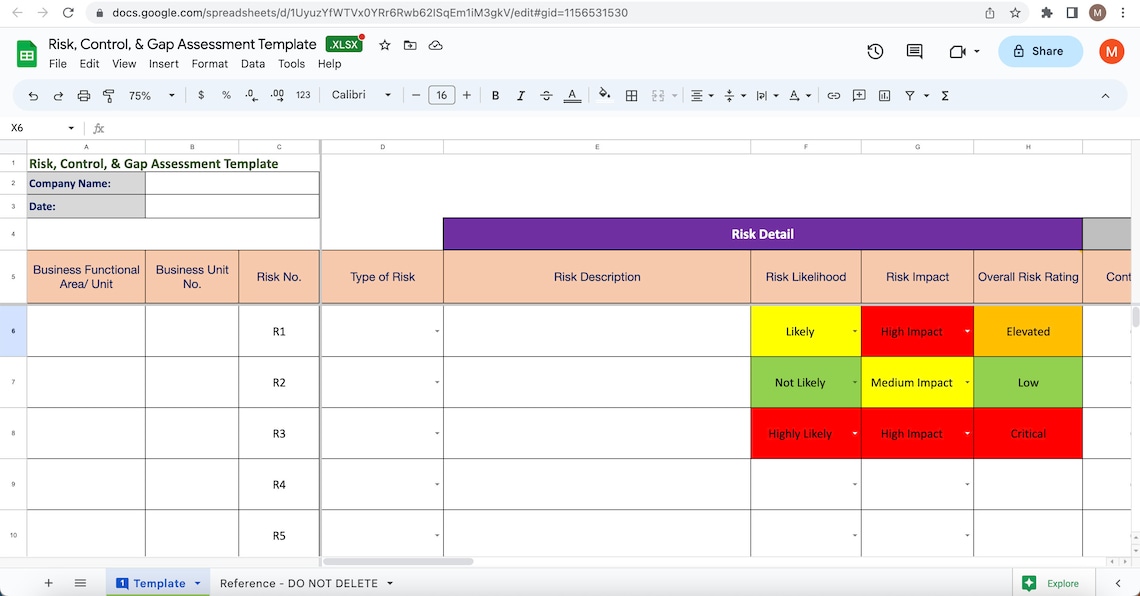Click the Share button

pos(1040,51)
